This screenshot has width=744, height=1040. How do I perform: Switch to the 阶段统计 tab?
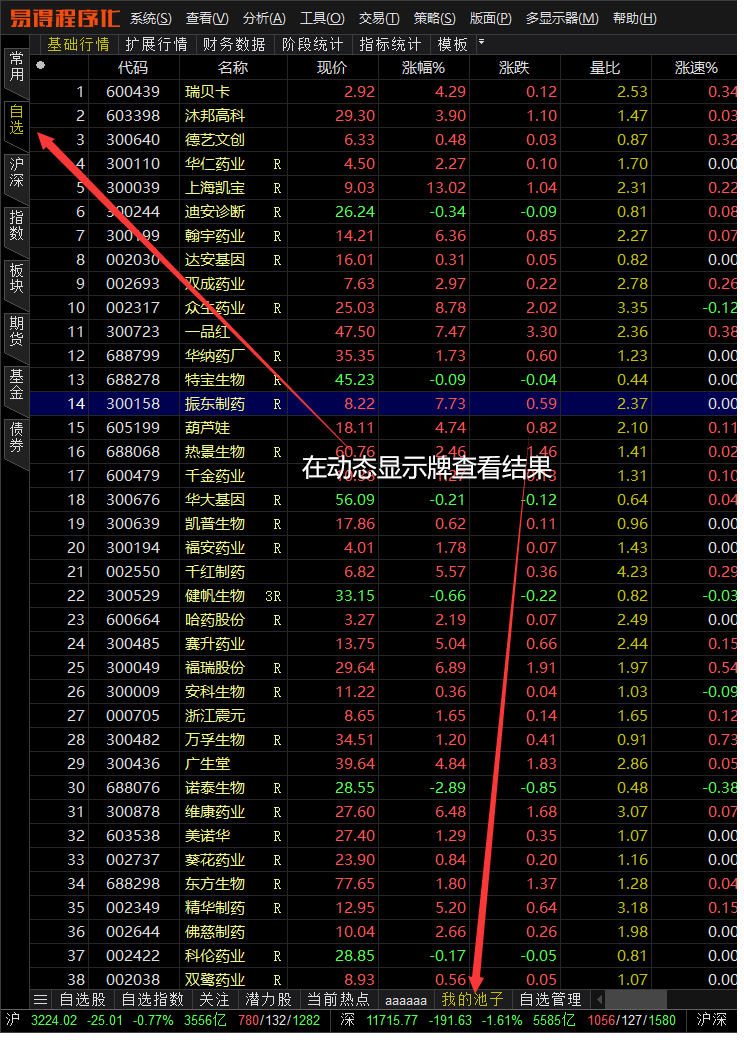(x=312, y=44)
